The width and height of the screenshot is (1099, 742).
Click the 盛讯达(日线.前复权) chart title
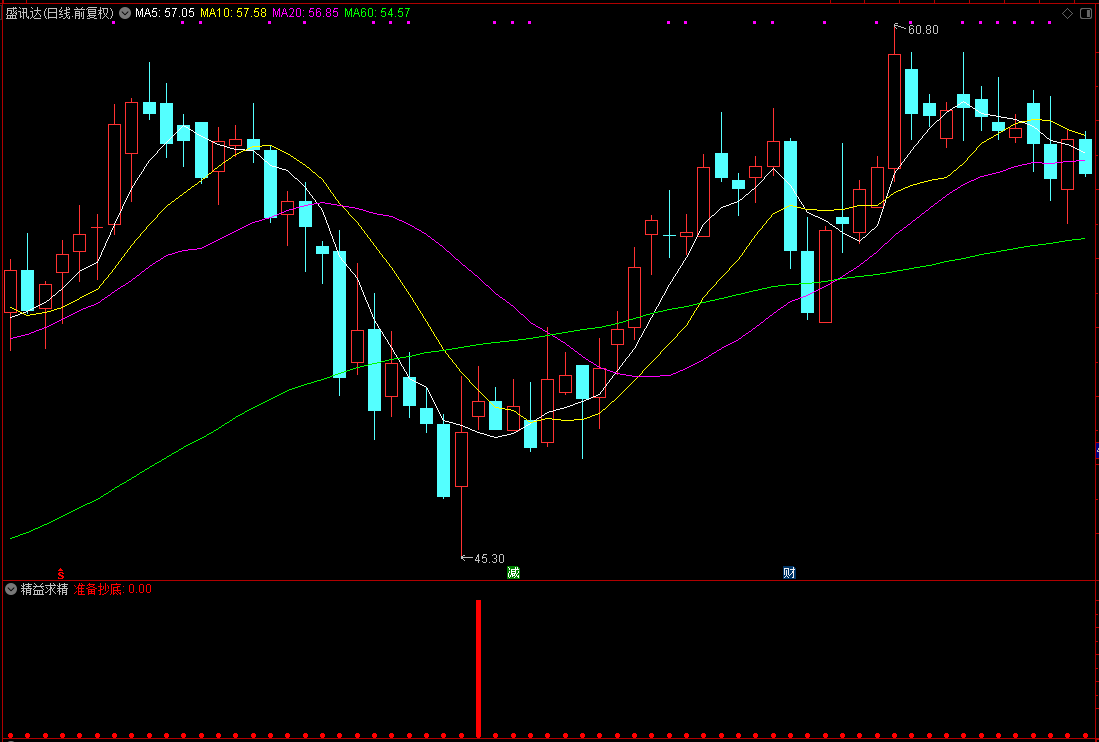tap(60, 13)
